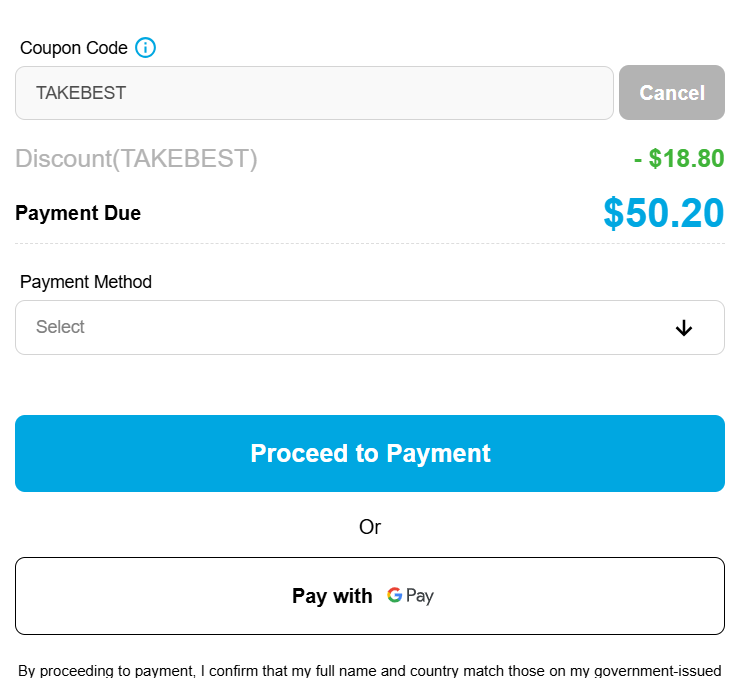Click the payment confirmation disclaimer text
Screen dimensions: 748x678
tap(370, 670)
